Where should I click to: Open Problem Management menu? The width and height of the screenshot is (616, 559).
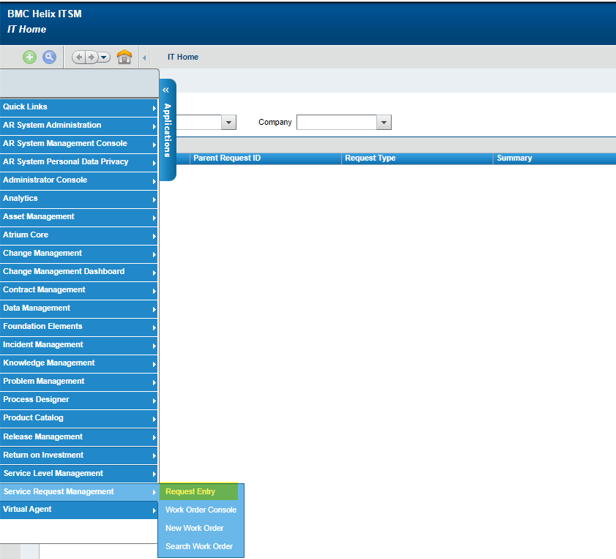79,381
